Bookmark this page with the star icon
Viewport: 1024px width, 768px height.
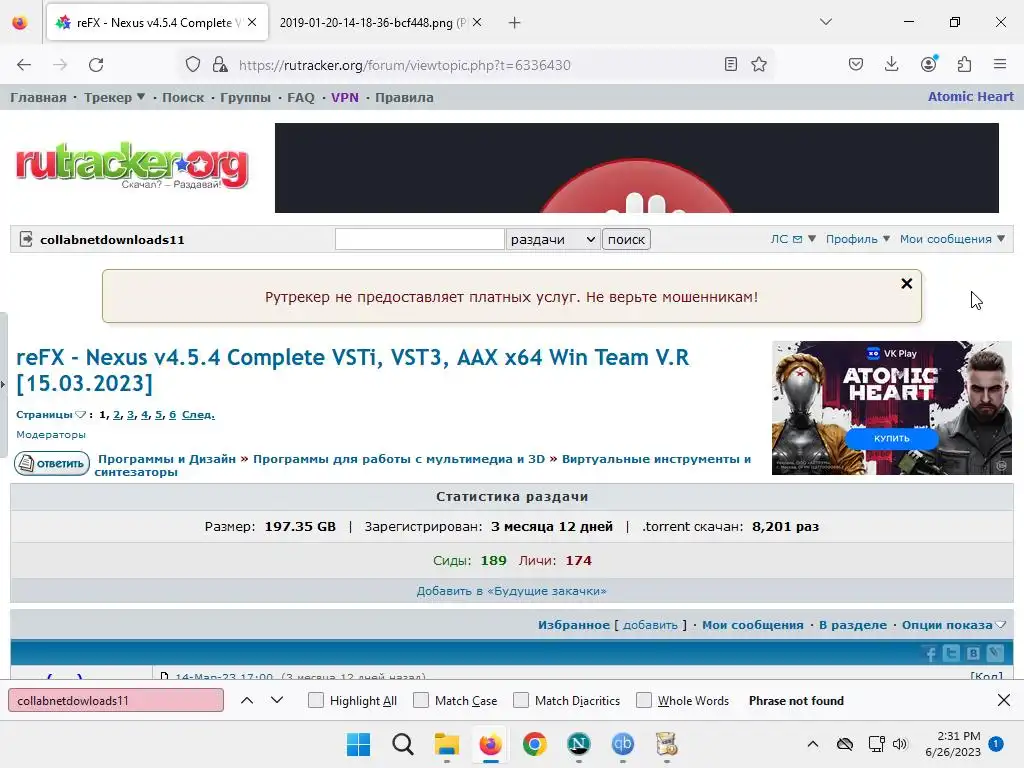[759, 64]
